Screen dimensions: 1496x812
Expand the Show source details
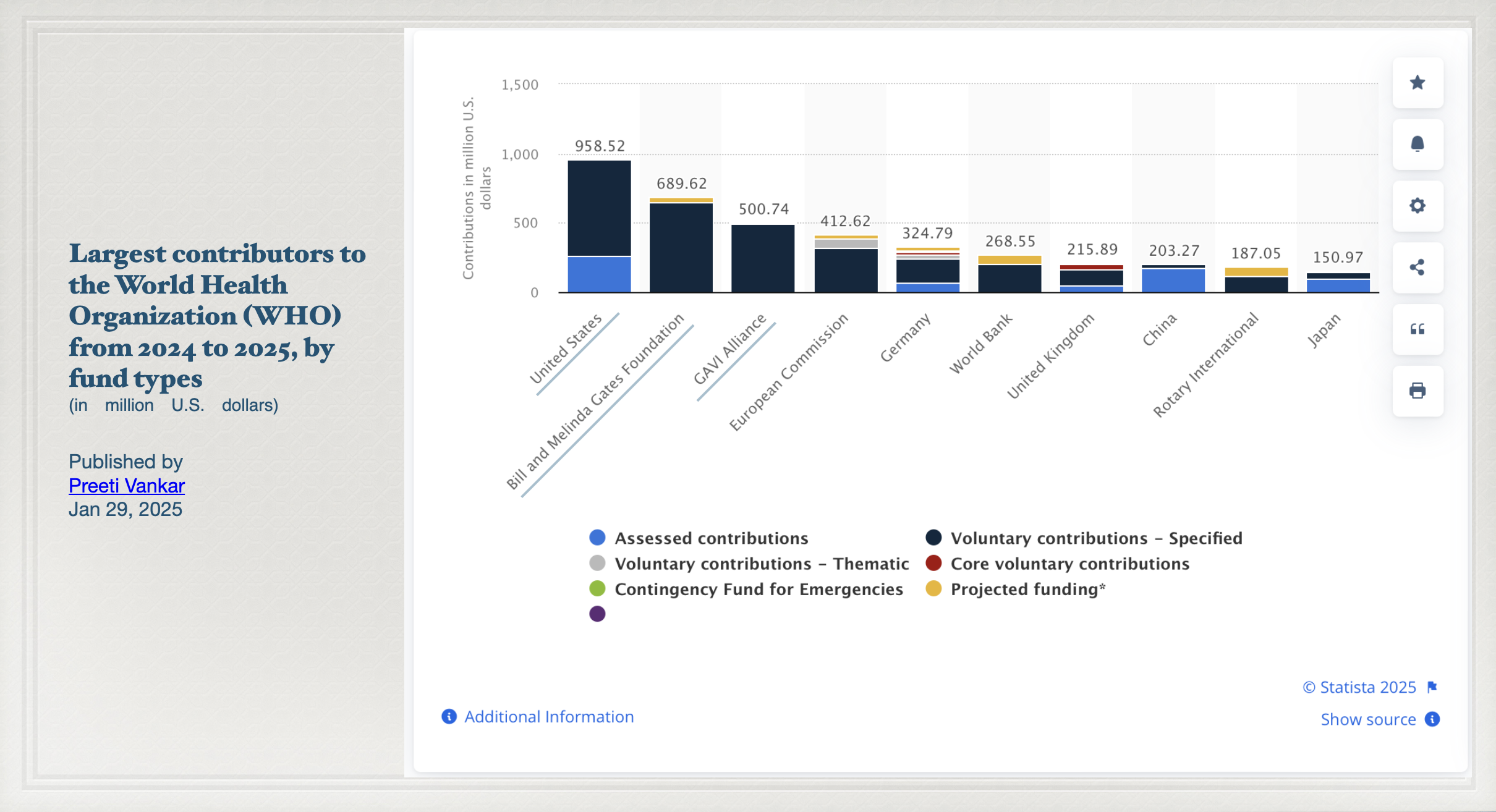click(1368, 719)
